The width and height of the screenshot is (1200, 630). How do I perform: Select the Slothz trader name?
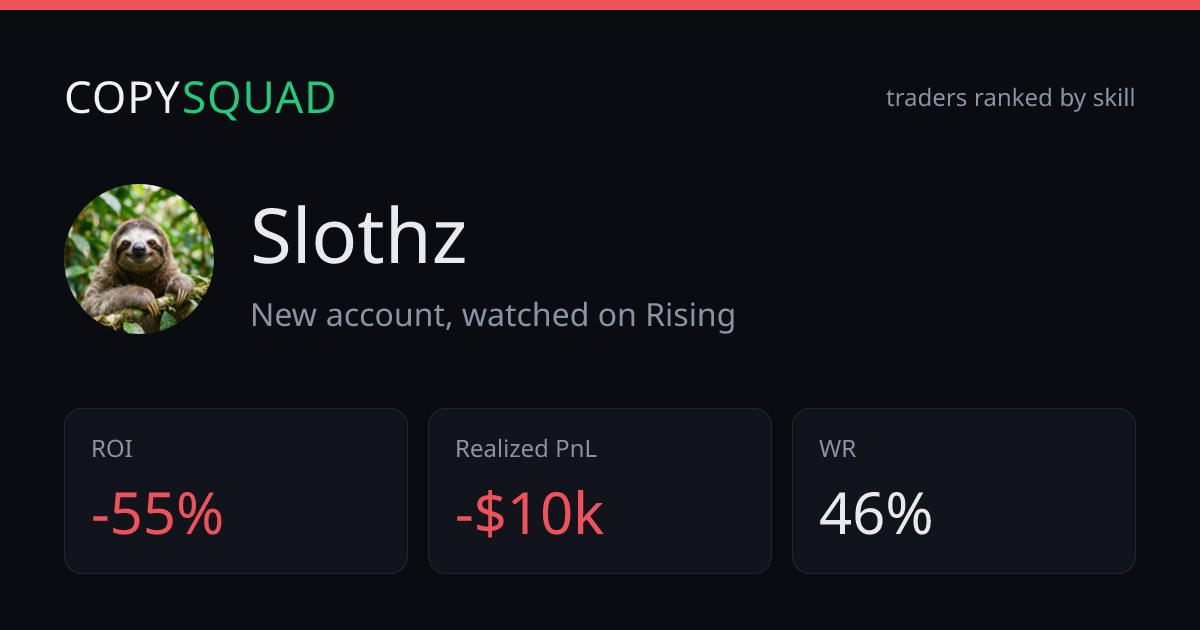click(358, 237)
